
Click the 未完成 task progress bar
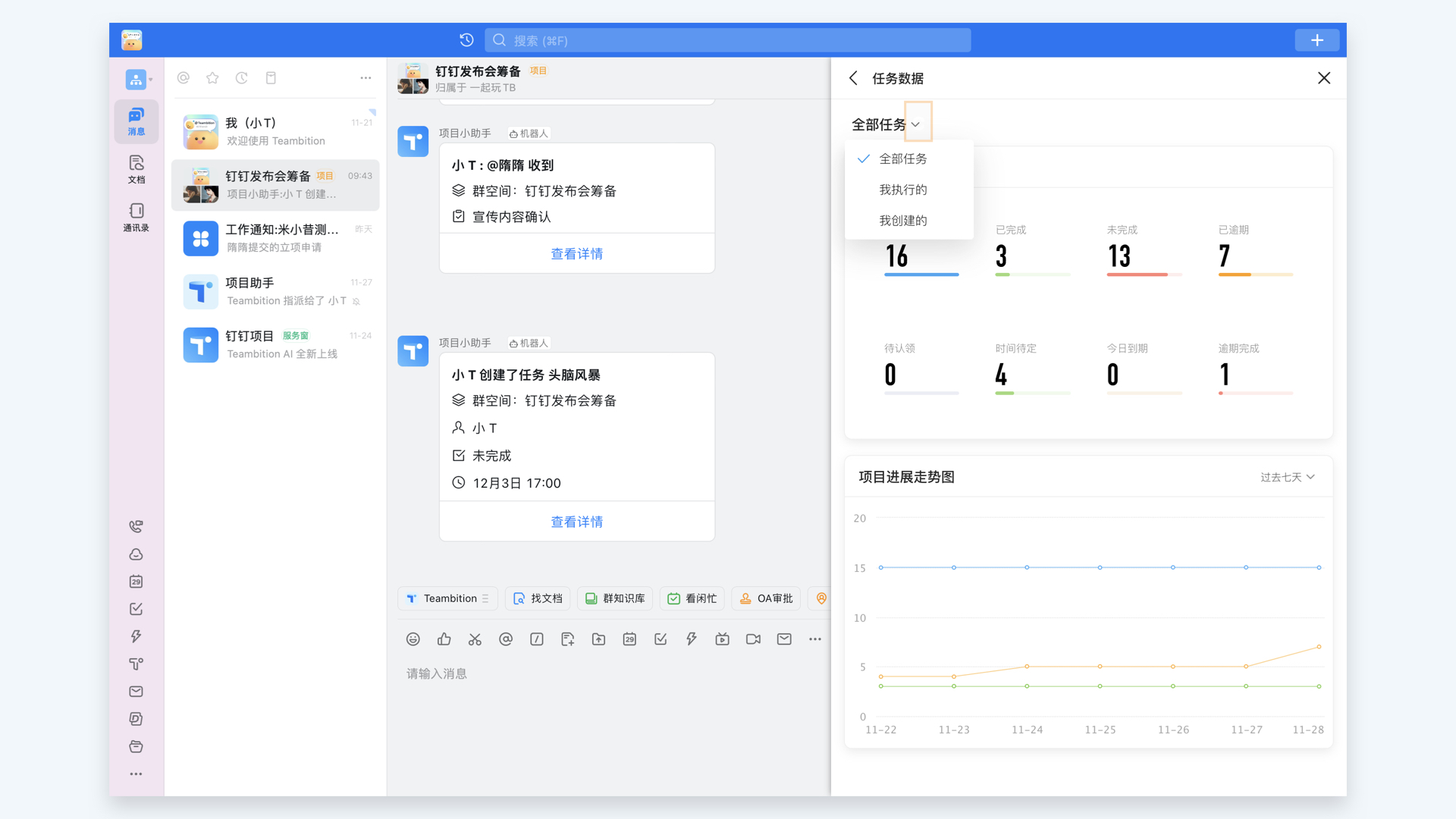pos(1144,275)
